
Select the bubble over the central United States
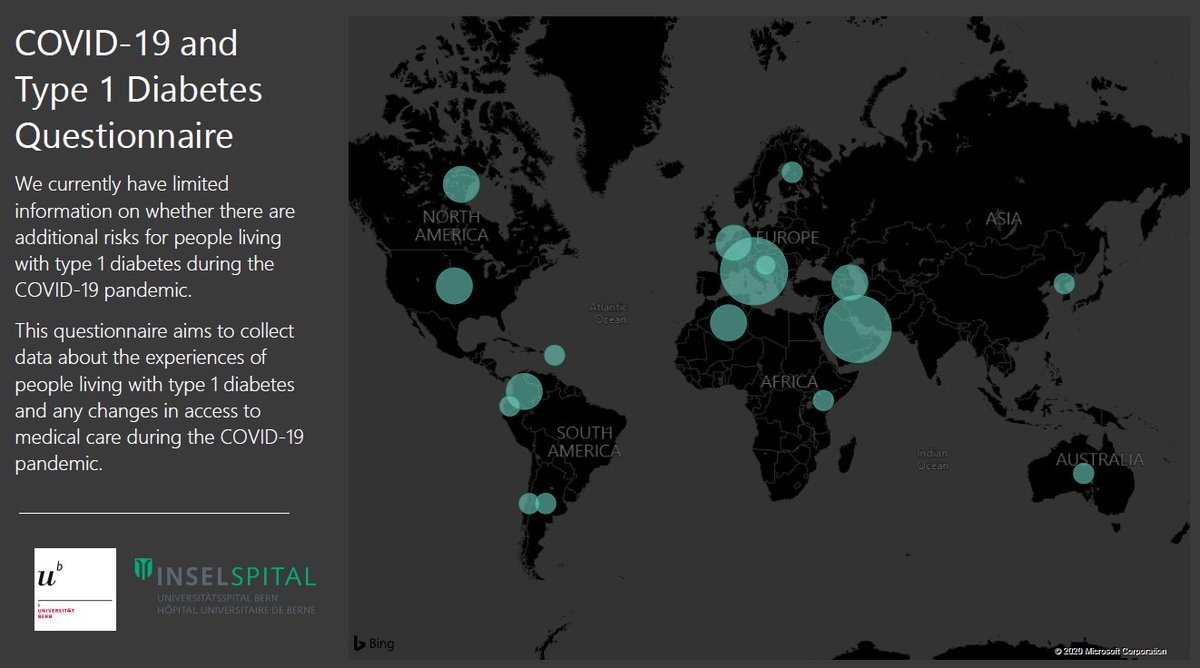(x=453, y=286)
